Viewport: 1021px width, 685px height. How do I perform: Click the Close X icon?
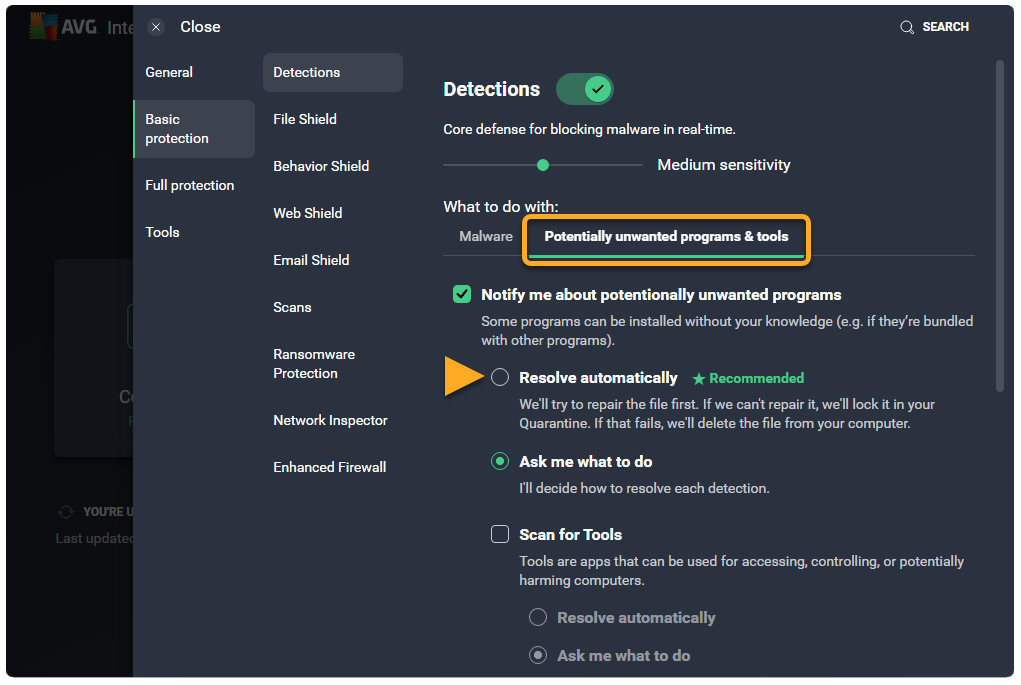tap(156, 27)
